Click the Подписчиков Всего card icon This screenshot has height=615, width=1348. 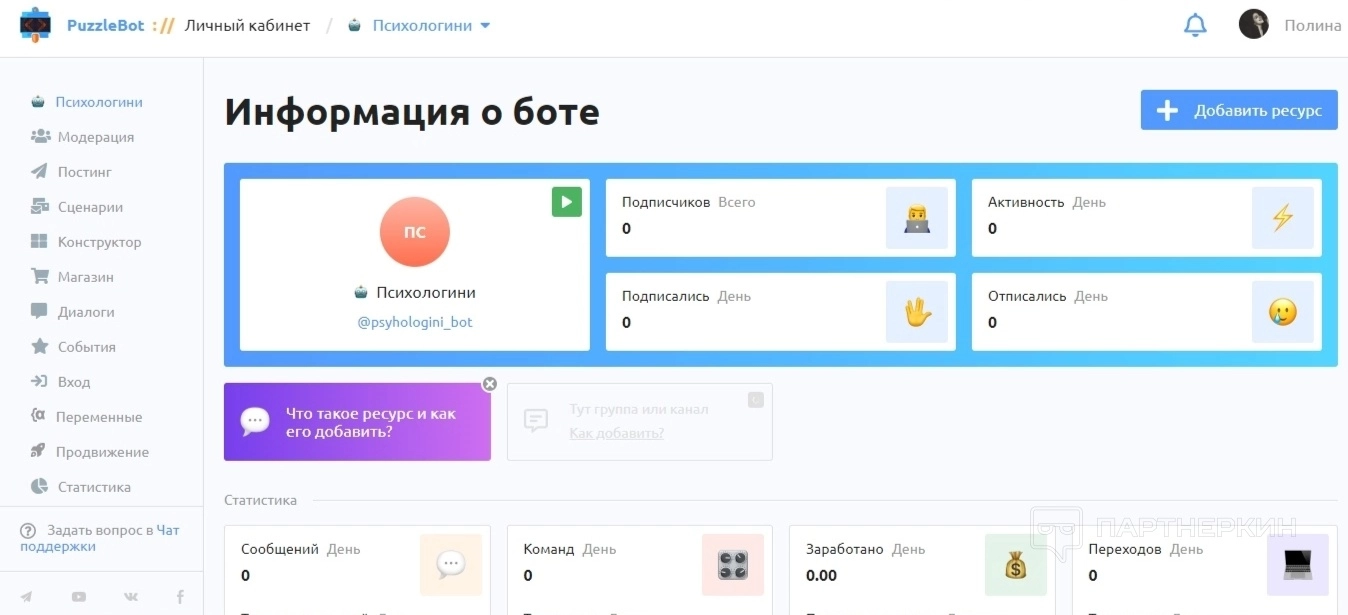click(x=917, y=218)
